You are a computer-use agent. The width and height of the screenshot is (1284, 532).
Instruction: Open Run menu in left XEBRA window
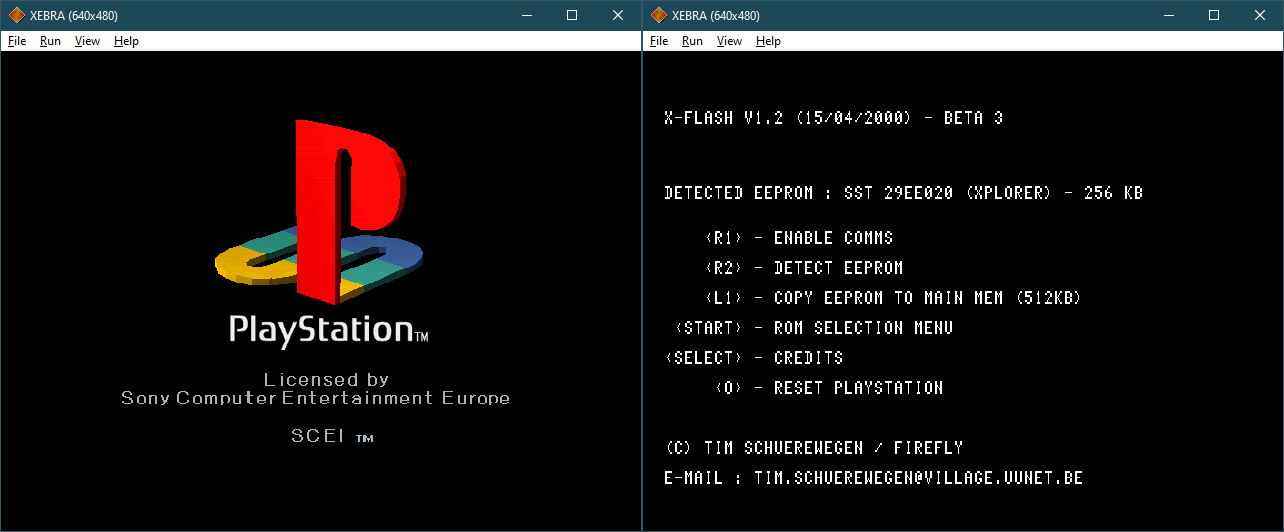pos(50,41)
